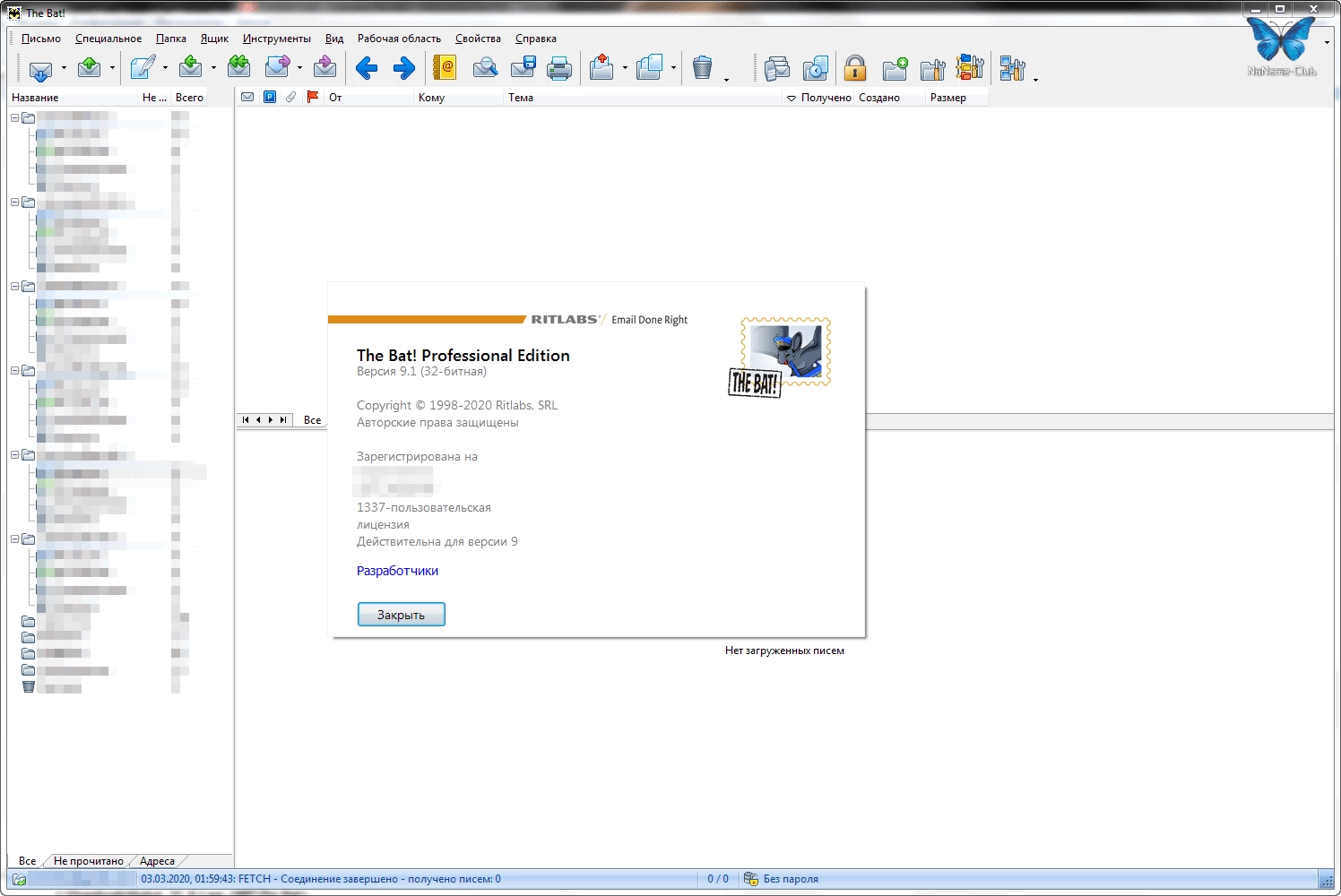Switch to the Адреса tab
Image resolution: width=1341 pixels, height=896 pixels.
(158, 861)
